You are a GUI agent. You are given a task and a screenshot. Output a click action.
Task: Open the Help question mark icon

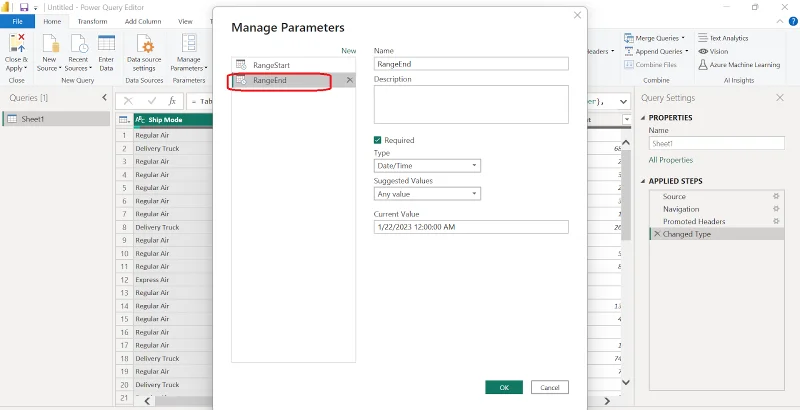pyautogui.click(x=793, y=21)
